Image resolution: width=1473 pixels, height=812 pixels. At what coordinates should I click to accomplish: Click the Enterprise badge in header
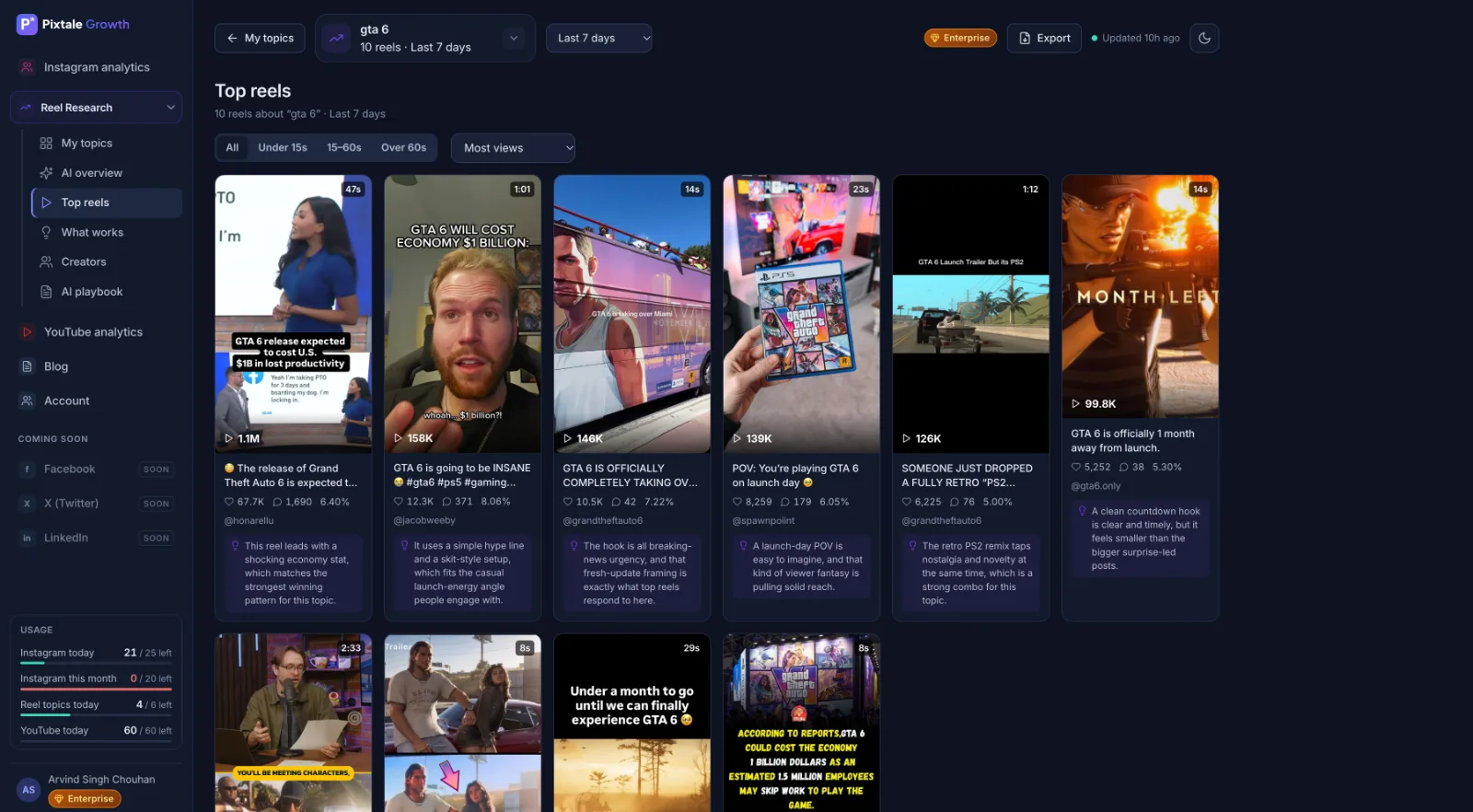pyautogui.click(x=960, y=38)
